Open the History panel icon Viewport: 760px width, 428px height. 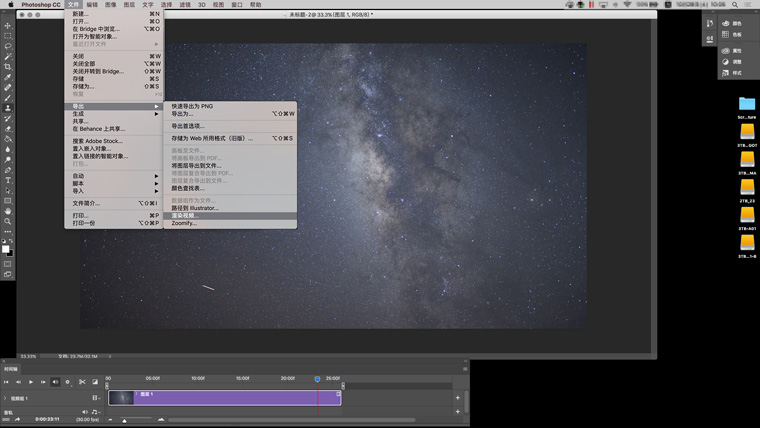pyautogui.click(x=710, y=23)
